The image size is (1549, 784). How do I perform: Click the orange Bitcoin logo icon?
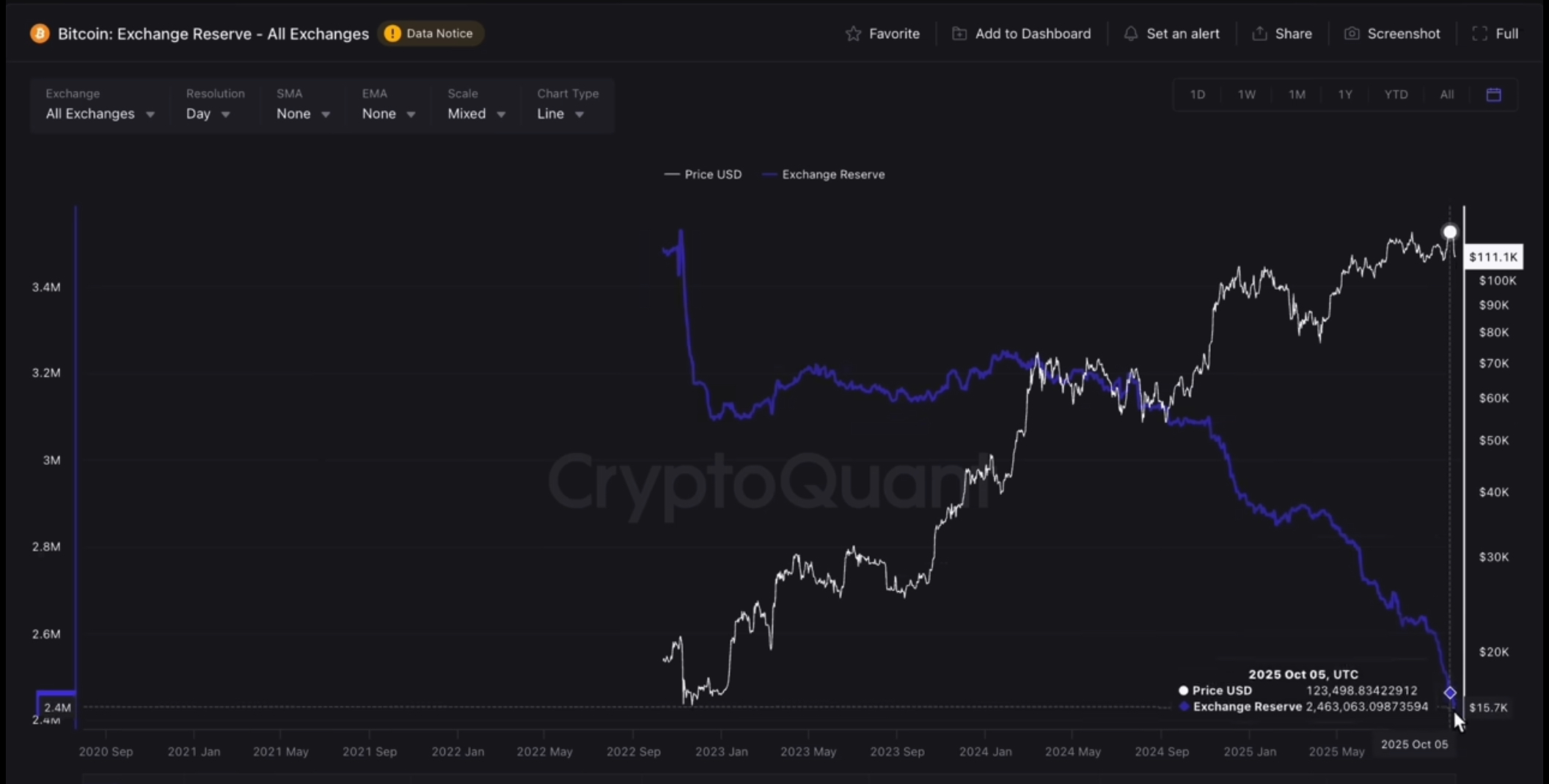coord(40,34)
